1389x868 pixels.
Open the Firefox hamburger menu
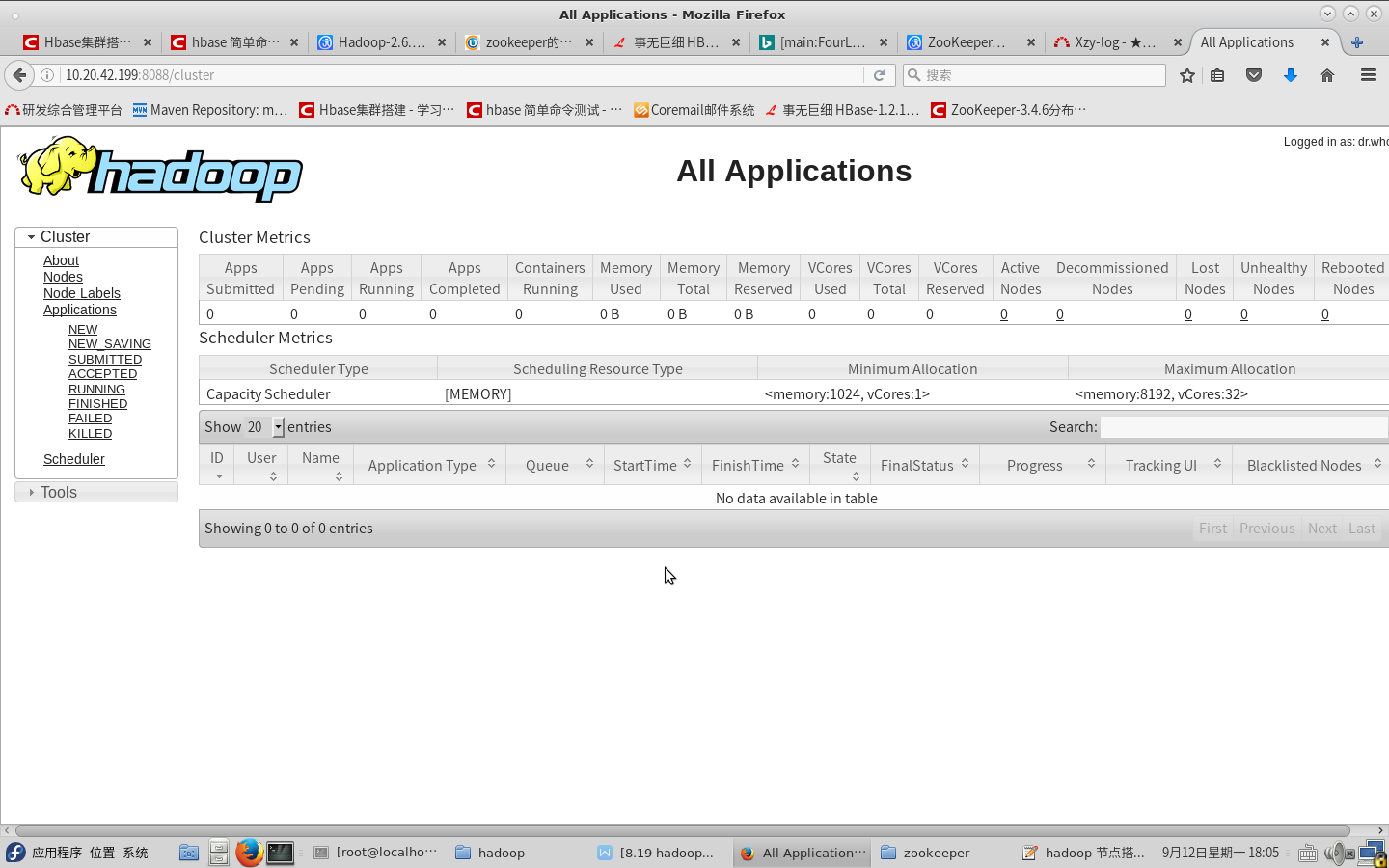click(1368, 75)
